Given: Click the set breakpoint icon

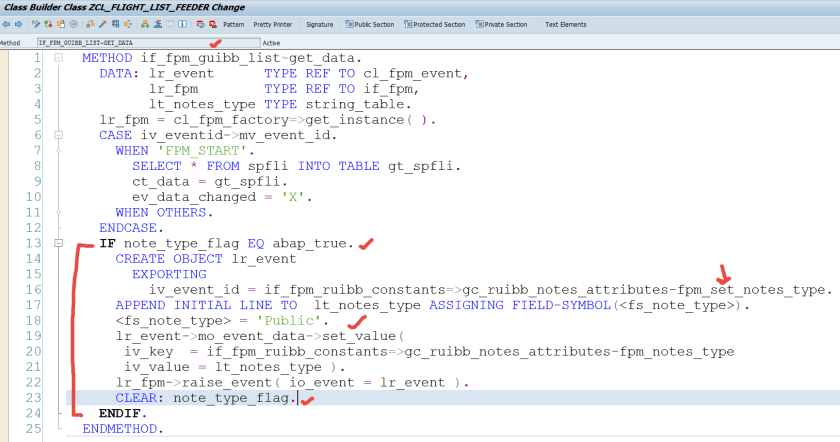Looking at the screenshot, I should (x=200, y=22).
